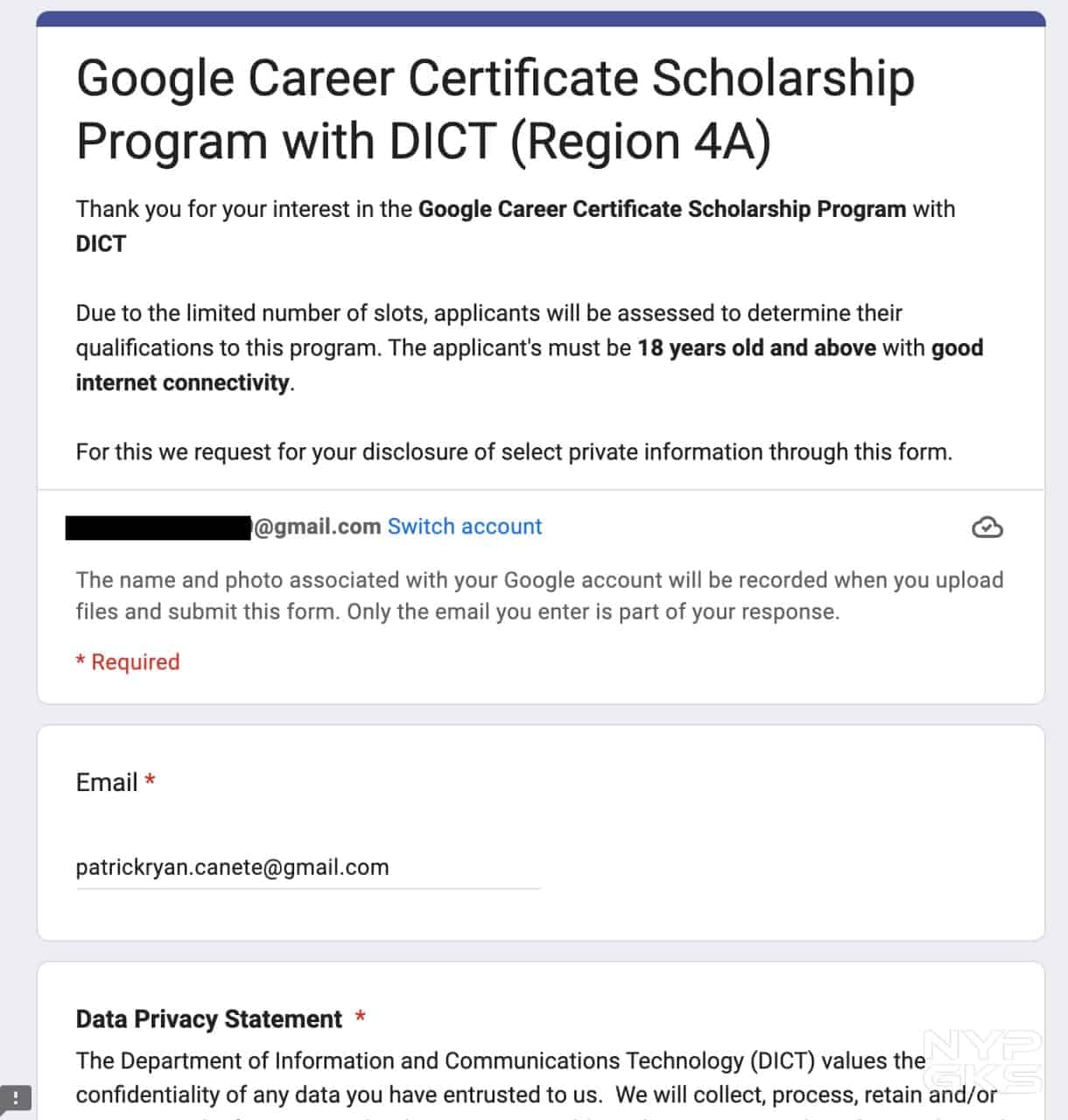This screenshot has width=1068, height=1120.
Task: Click the name and photo recording notice
Action: 539,596
